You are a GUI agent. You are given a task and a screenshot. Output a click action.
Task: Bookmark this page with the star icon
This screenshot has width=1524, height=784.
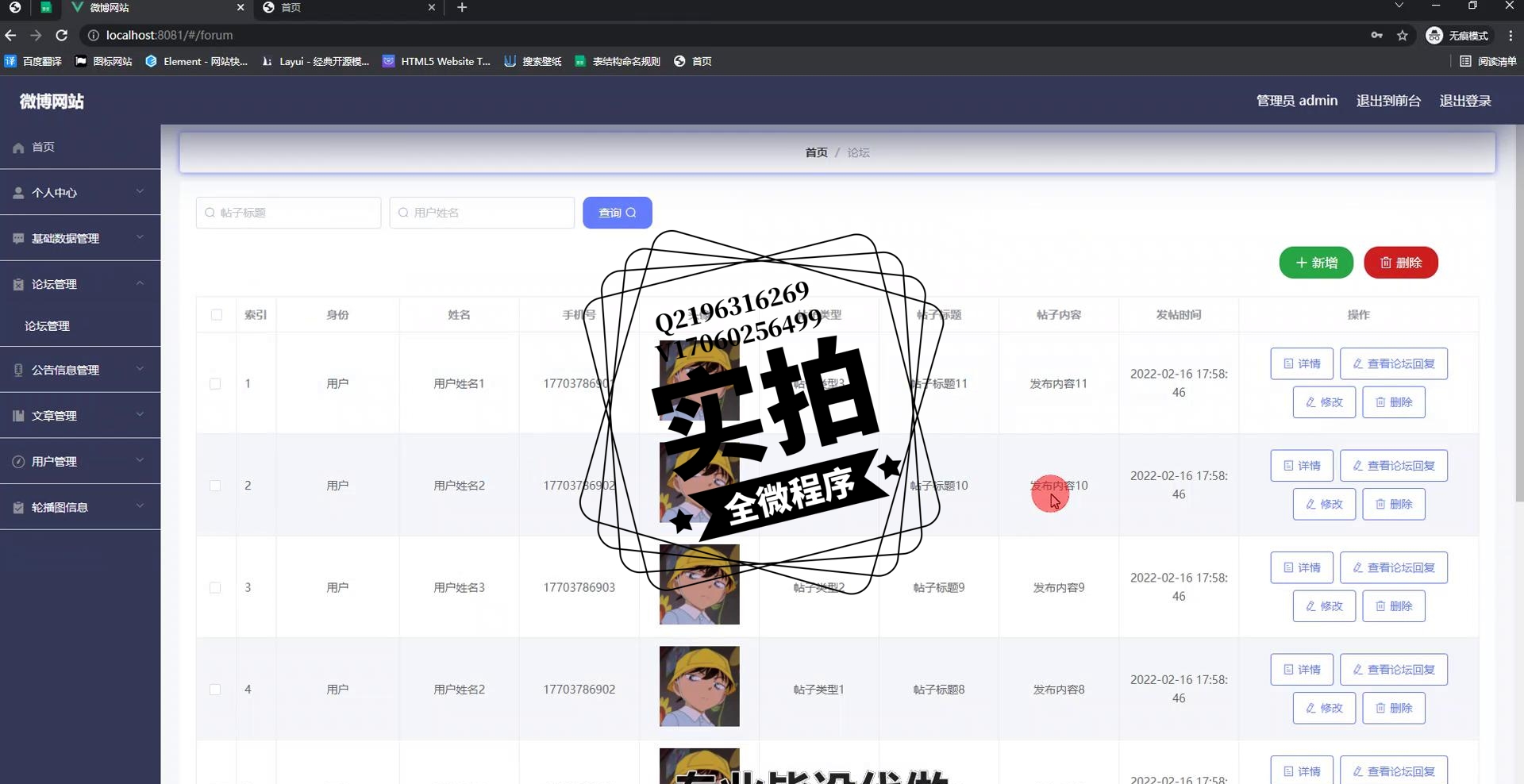(1403, 35)
